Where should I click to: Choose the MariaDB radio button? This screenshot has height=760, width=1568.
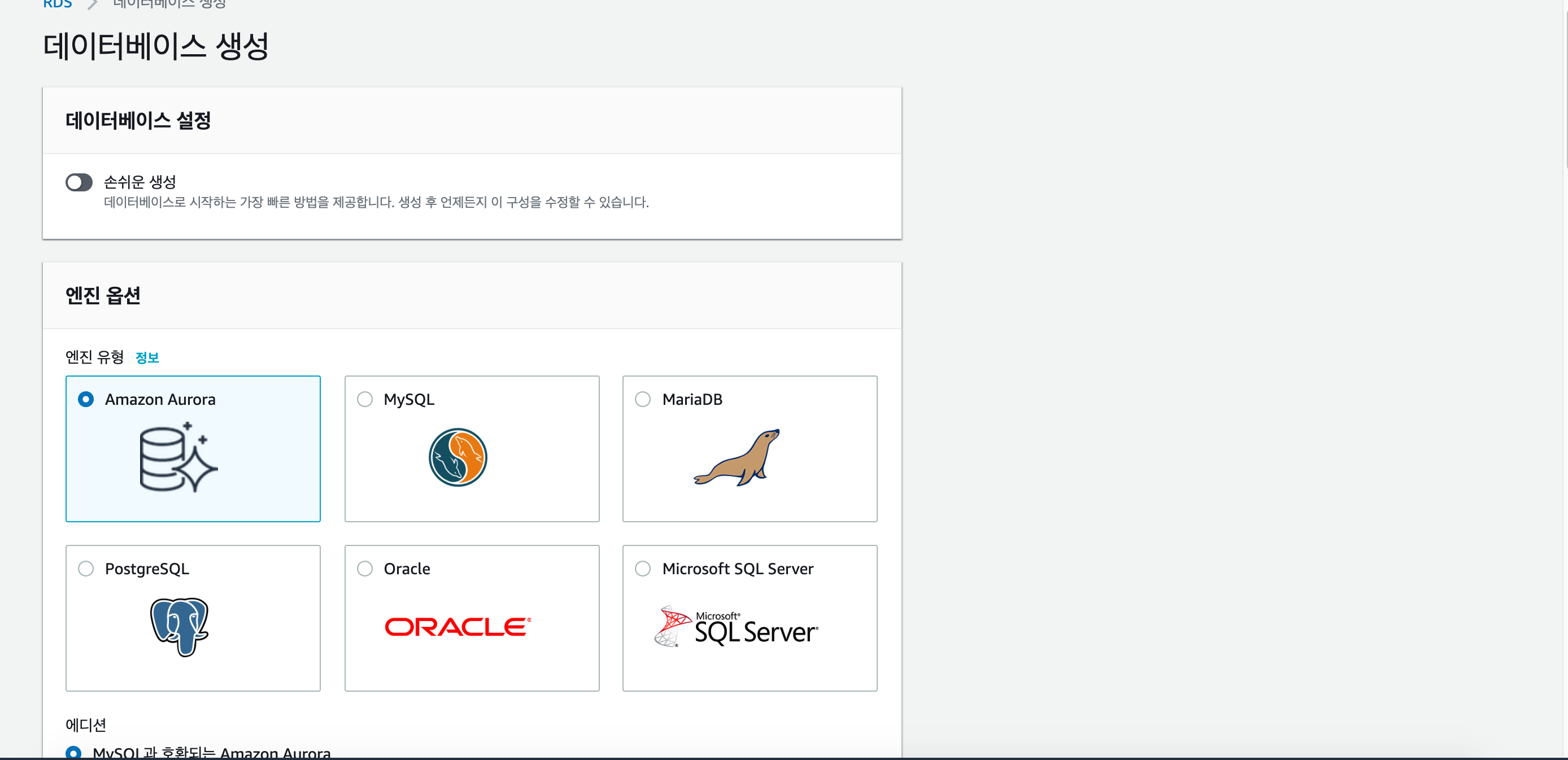643,399
